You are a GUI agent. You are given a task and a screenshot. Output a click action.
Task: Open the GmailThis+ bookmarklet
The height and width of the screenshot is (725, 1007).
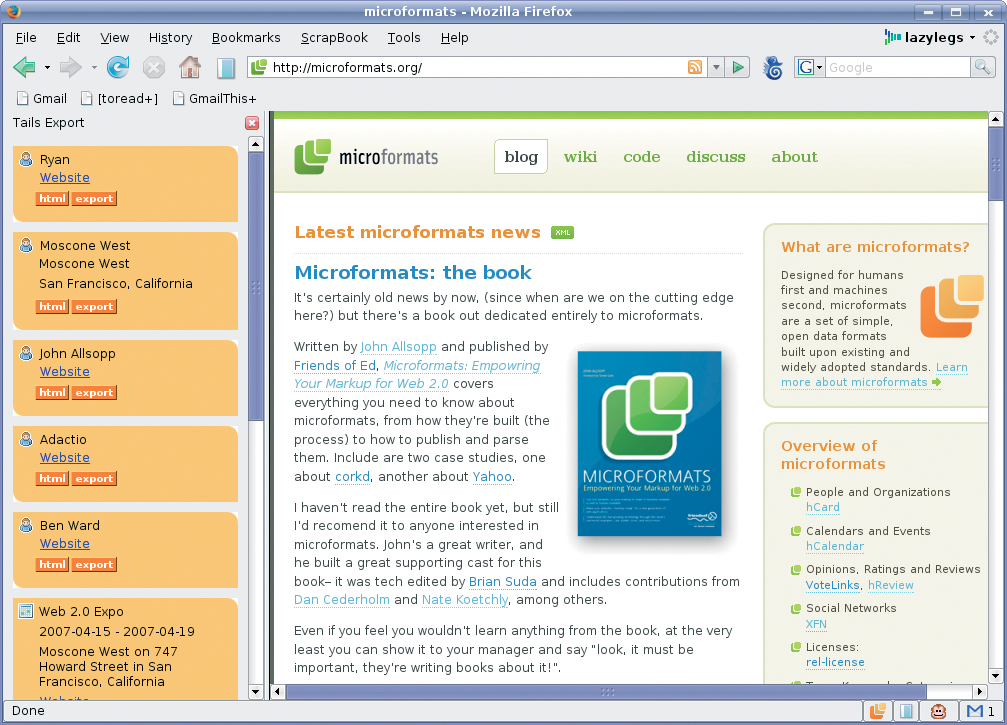(x=214, y=98)
